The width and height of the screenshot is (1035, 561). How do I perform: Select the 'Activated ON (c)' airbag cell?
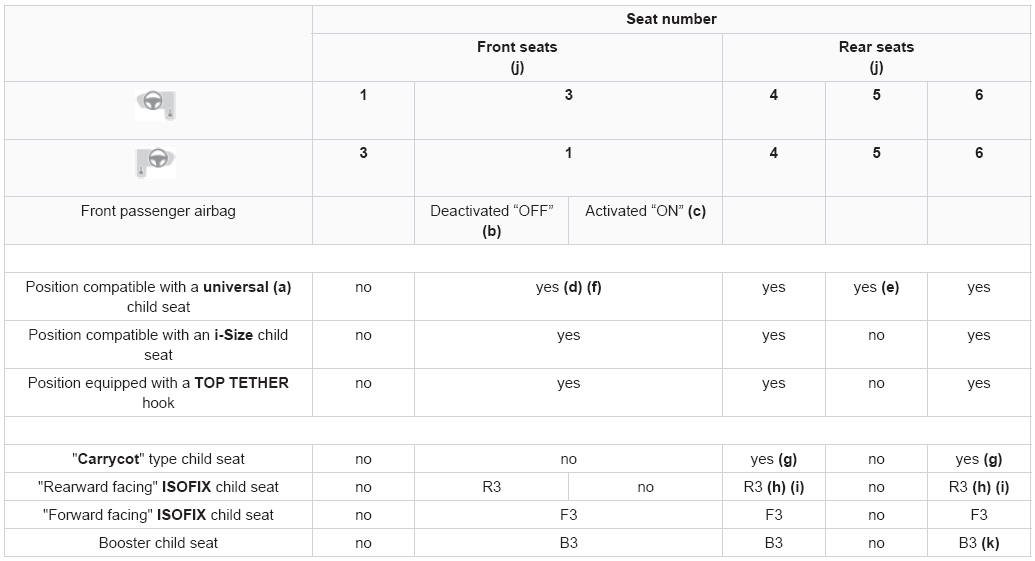click(646, 220)
